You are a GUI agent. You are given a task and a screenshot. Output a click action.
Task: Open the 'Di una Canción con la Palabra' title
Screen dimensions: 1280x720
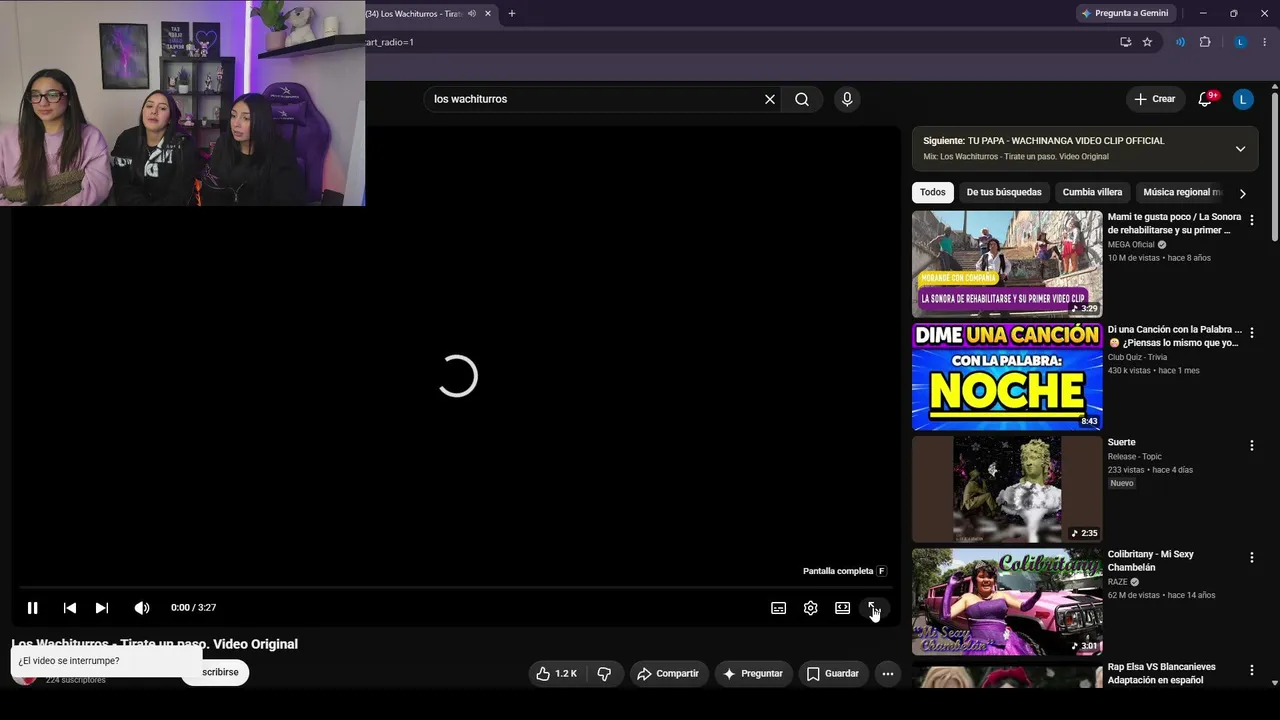point(1174,336)
